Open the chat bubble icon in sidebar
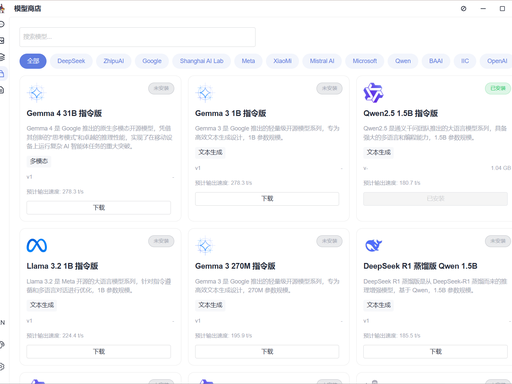 click(x=2, y=24)
